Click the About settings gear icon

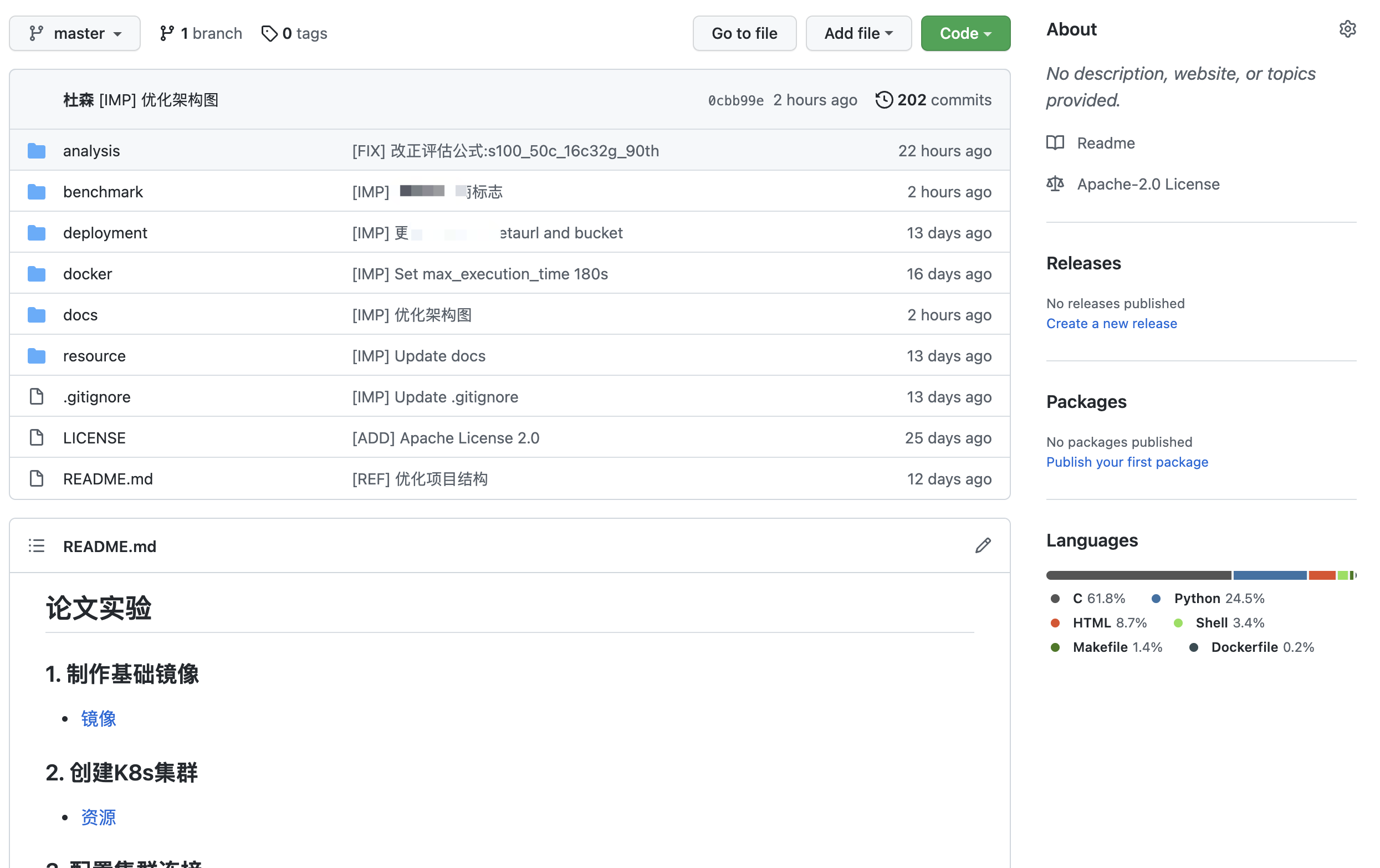click(1347, 29)
